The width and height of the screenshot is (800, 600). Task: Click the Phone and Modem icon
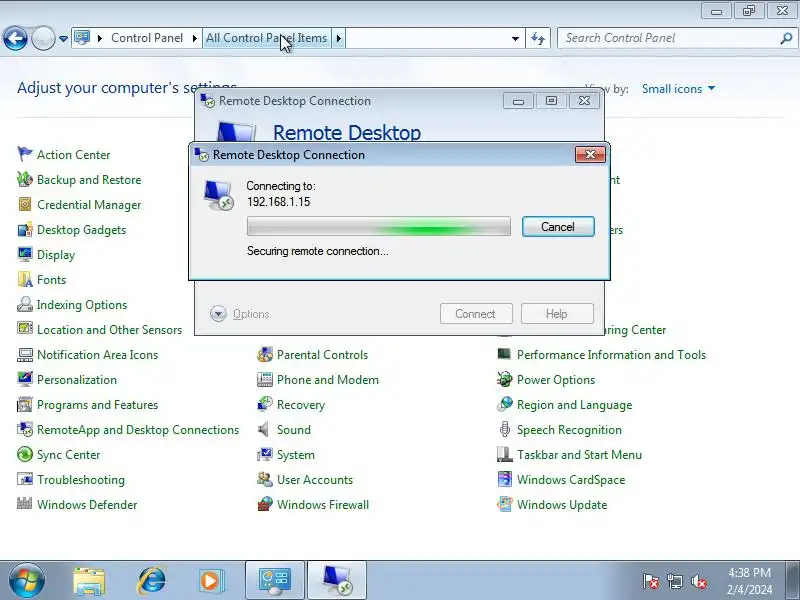tap(265, 379)
